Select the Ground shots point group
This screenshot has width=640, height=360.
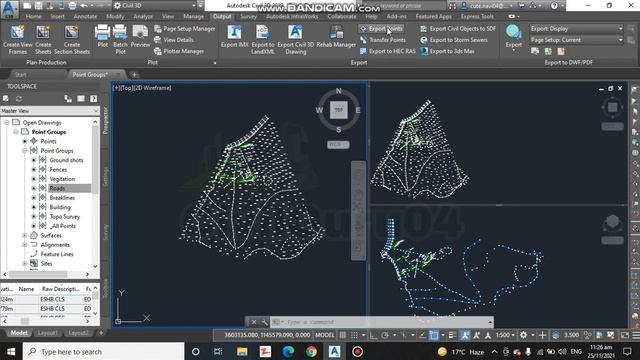tap(66, 160)
